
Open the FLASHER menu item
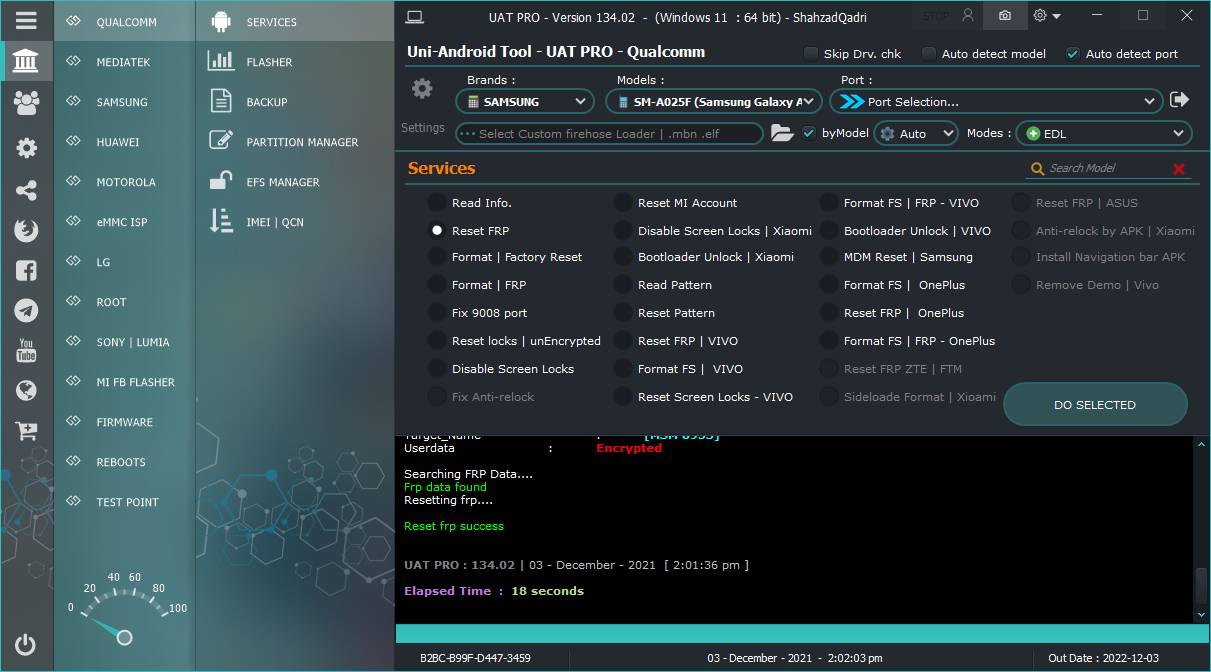(x=269, y=62)
